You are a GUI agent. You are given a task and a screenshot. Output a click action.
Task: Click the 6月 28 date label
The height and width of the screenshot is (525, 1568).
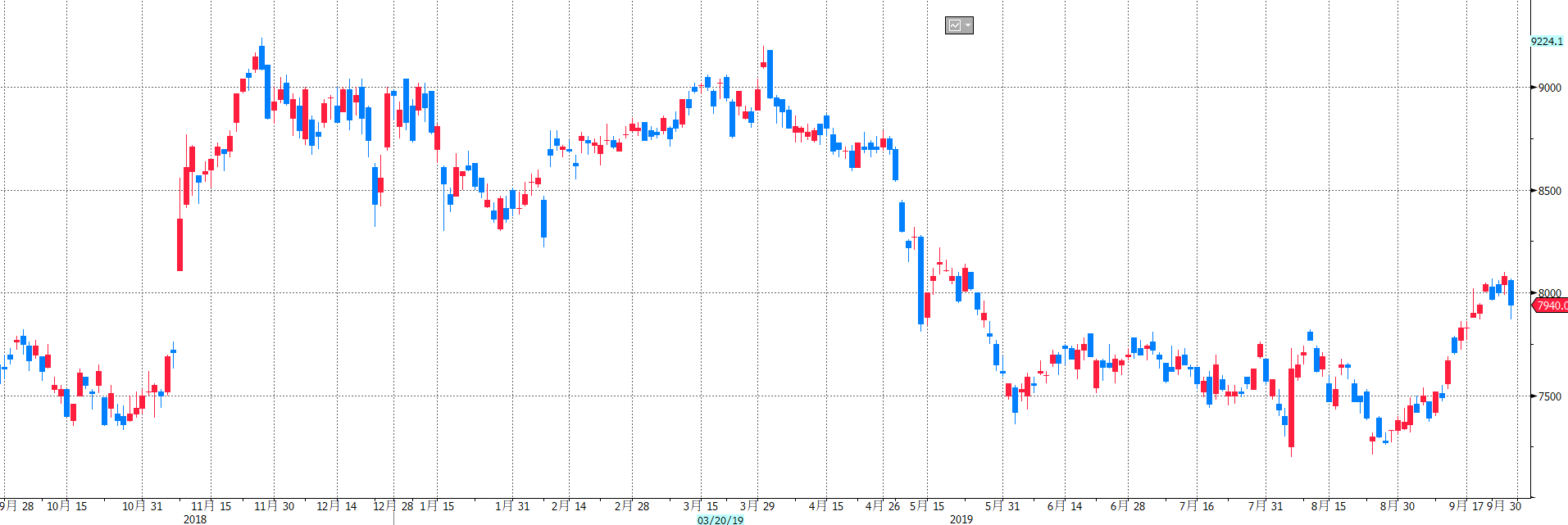1128,506
